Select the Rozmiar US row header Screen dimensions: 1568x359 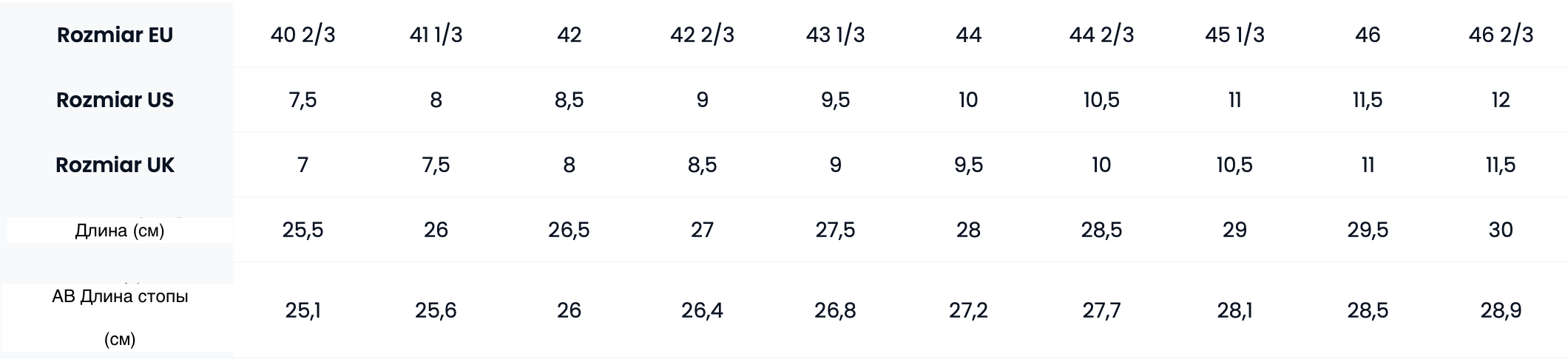115,100
